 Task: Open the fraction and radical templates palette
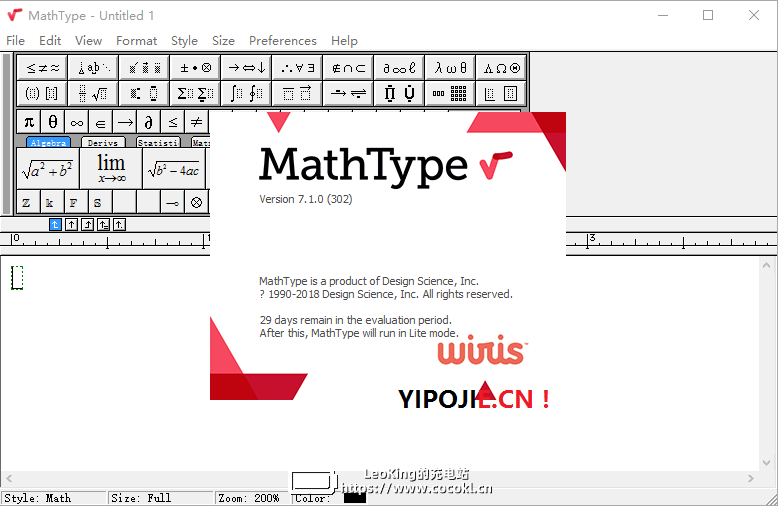(x=93, y=93)
